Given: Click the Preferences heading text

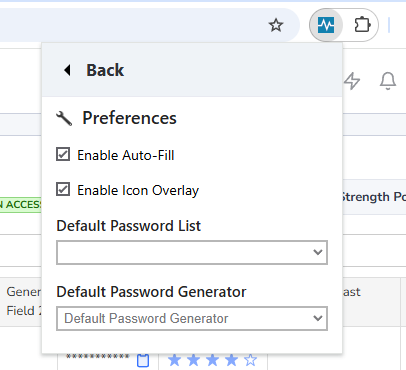Looking at the screenshot, I should (129, 118).
